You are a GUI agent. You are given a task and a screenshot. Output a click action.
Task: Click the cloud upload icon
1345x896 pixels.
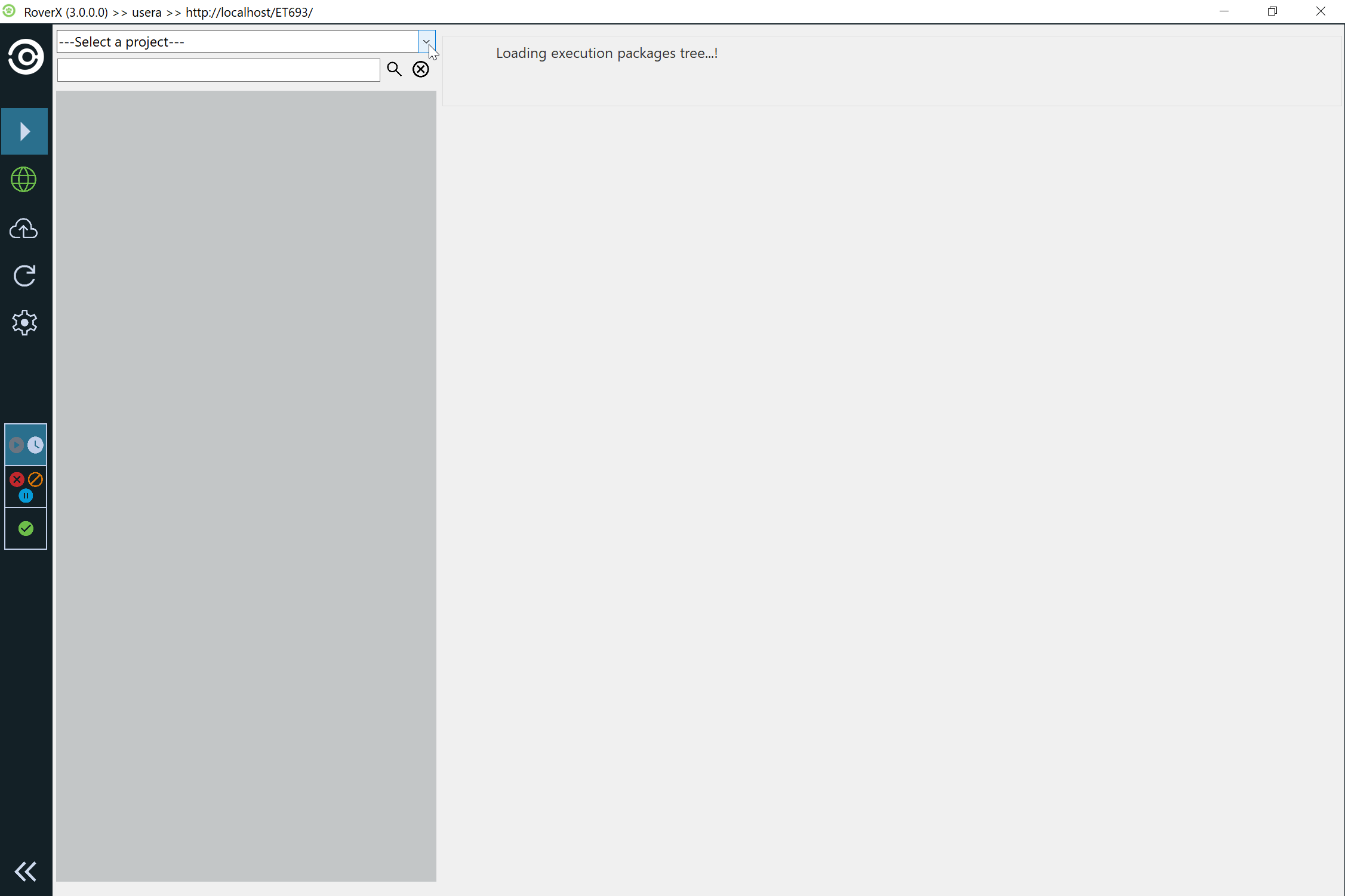[24, 229]
